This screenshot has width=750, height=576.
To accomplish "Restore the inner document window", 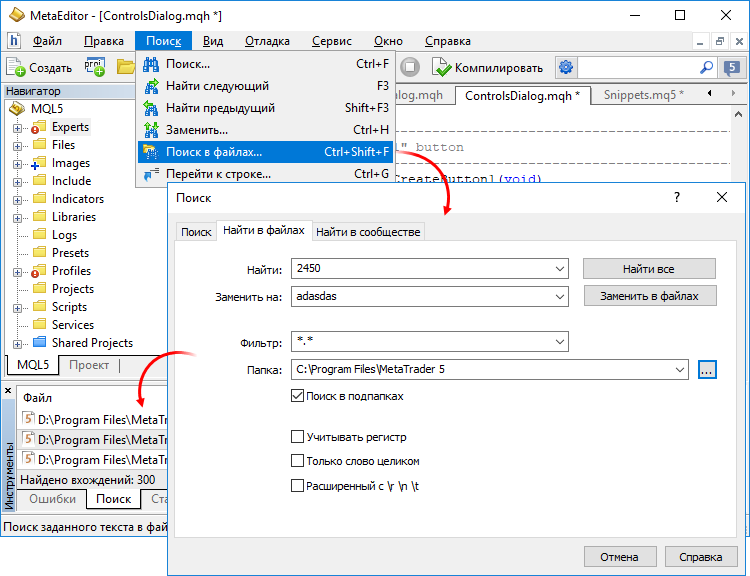I will click(x=720, y=42).
